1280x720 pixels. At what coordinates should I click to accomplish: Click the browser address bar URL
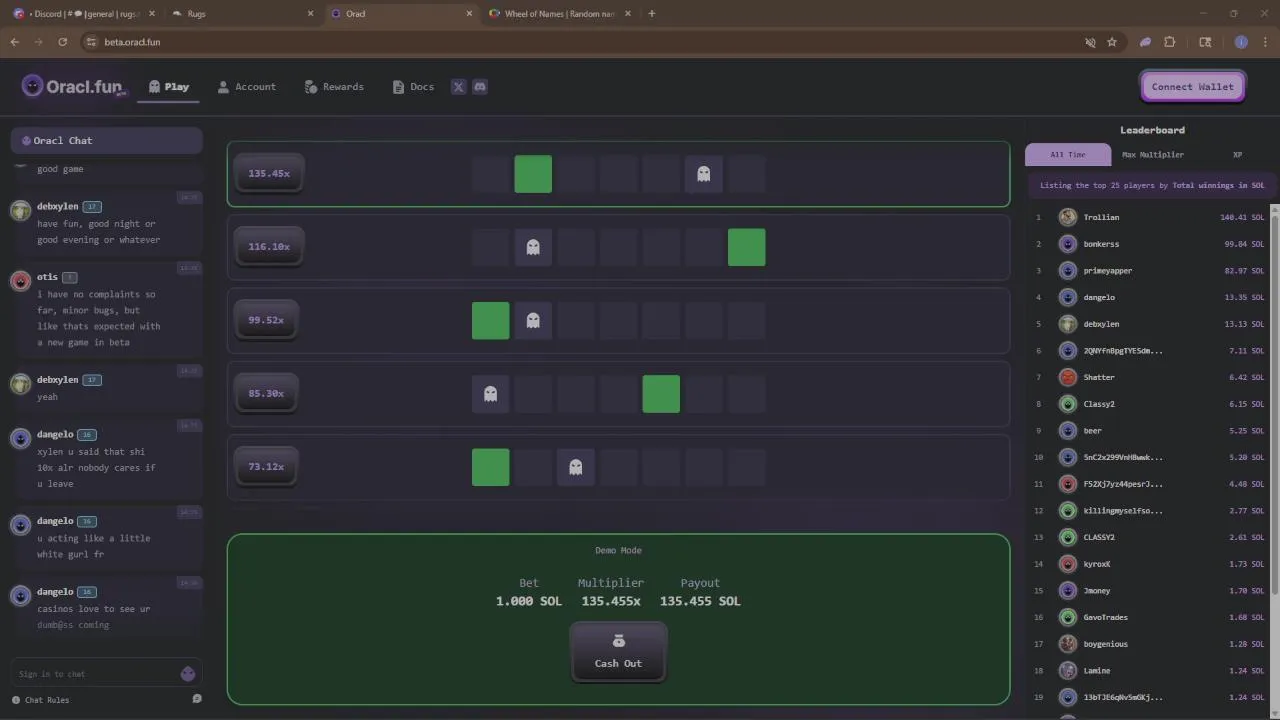[132, 42]
